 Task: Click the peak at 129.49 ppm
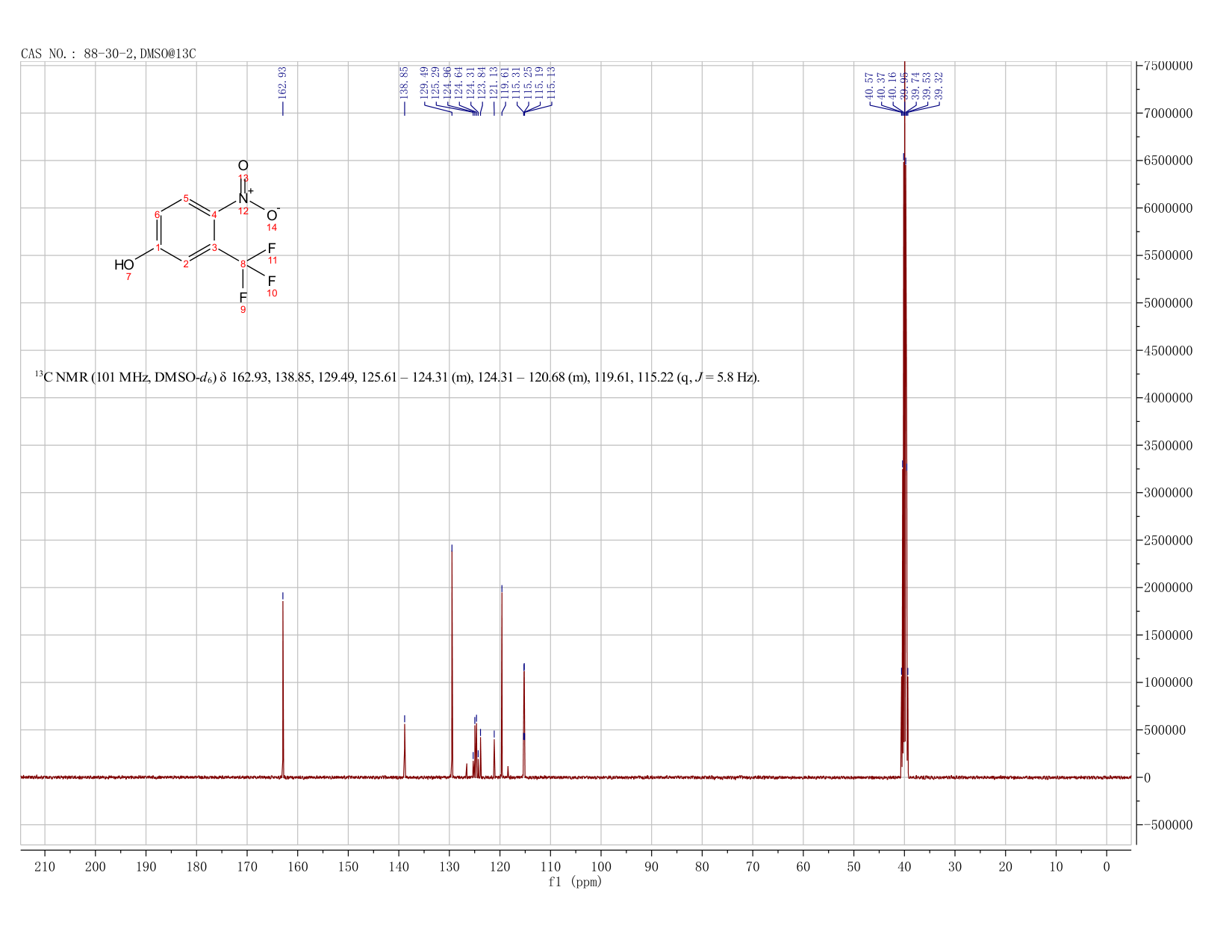[452, 661]
